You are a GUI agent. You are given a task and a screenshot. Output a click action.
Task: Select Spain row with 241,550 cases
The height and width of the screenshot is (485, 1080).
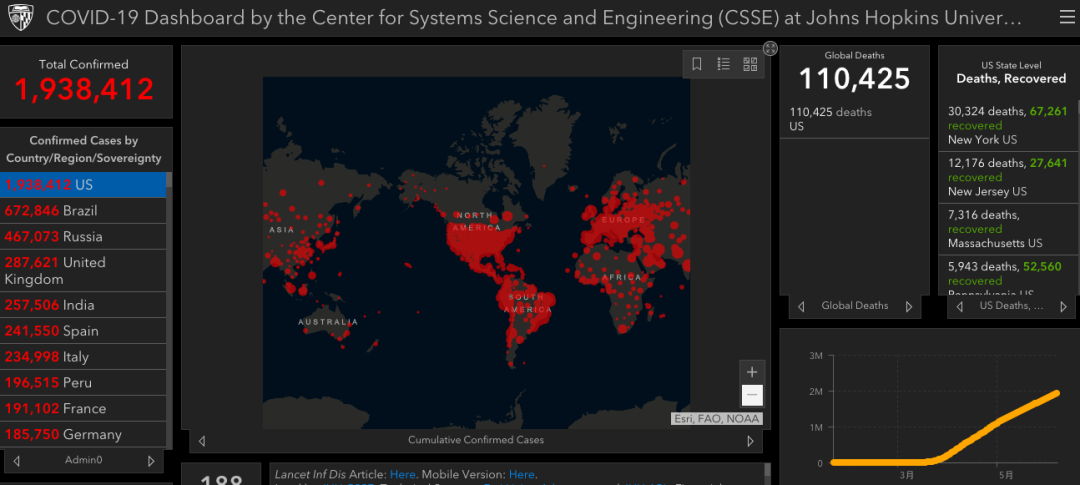[x=83, y=331]
